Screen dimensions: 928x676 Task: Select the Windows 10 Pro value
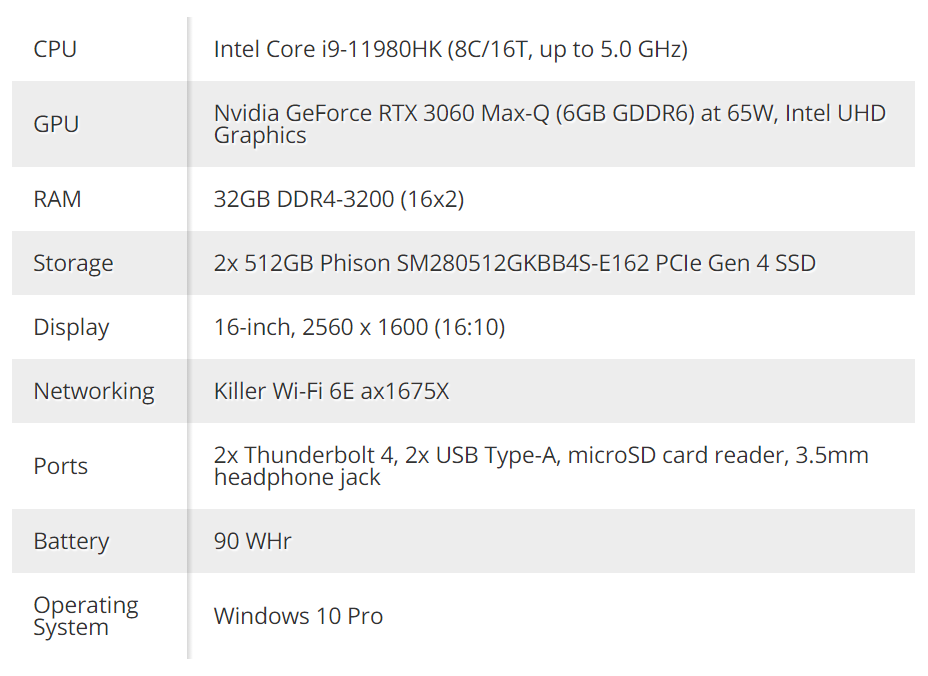coord(298,616)
